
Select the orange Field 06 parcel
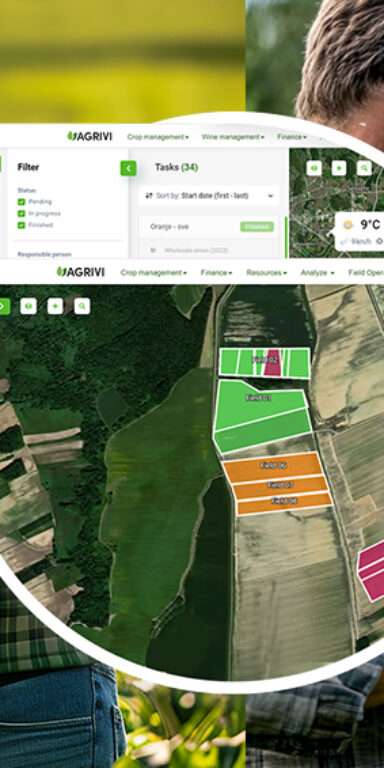(x=272, y=465)
